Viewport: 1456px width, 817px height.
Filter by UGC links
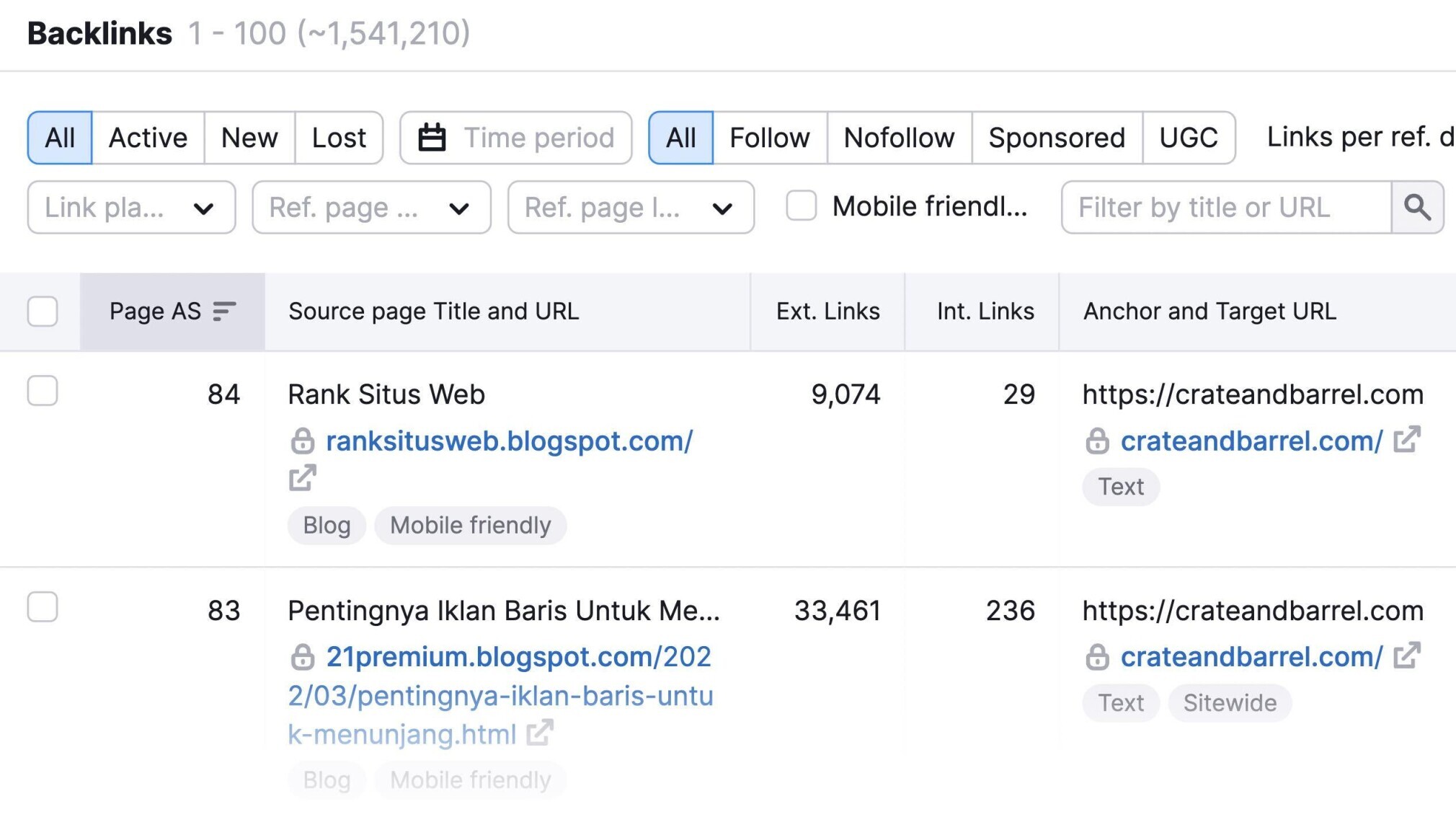click(1189, 138)
